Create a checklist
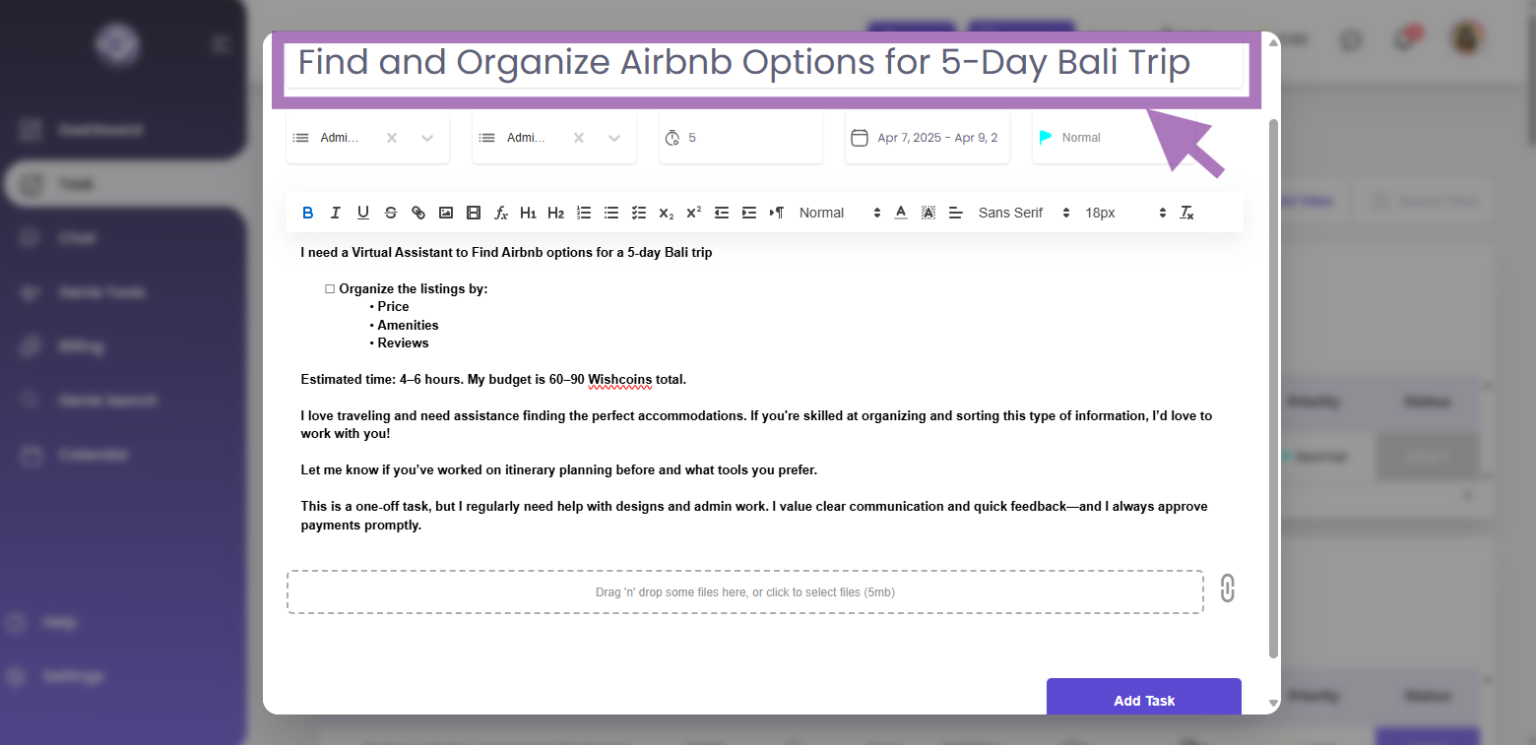This screenshot has height=745, width=1536. coord(639,213)
